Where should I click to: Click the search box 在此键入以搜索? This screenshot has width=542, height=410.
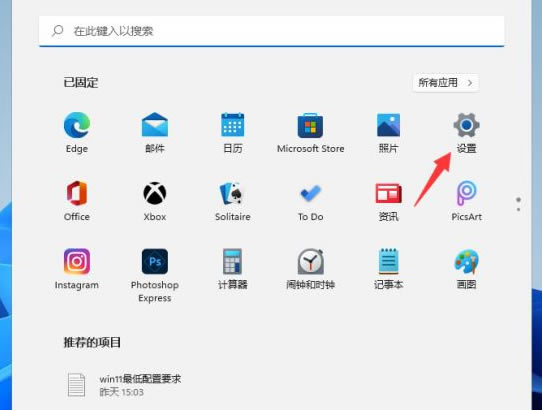[x=271, y=31]
